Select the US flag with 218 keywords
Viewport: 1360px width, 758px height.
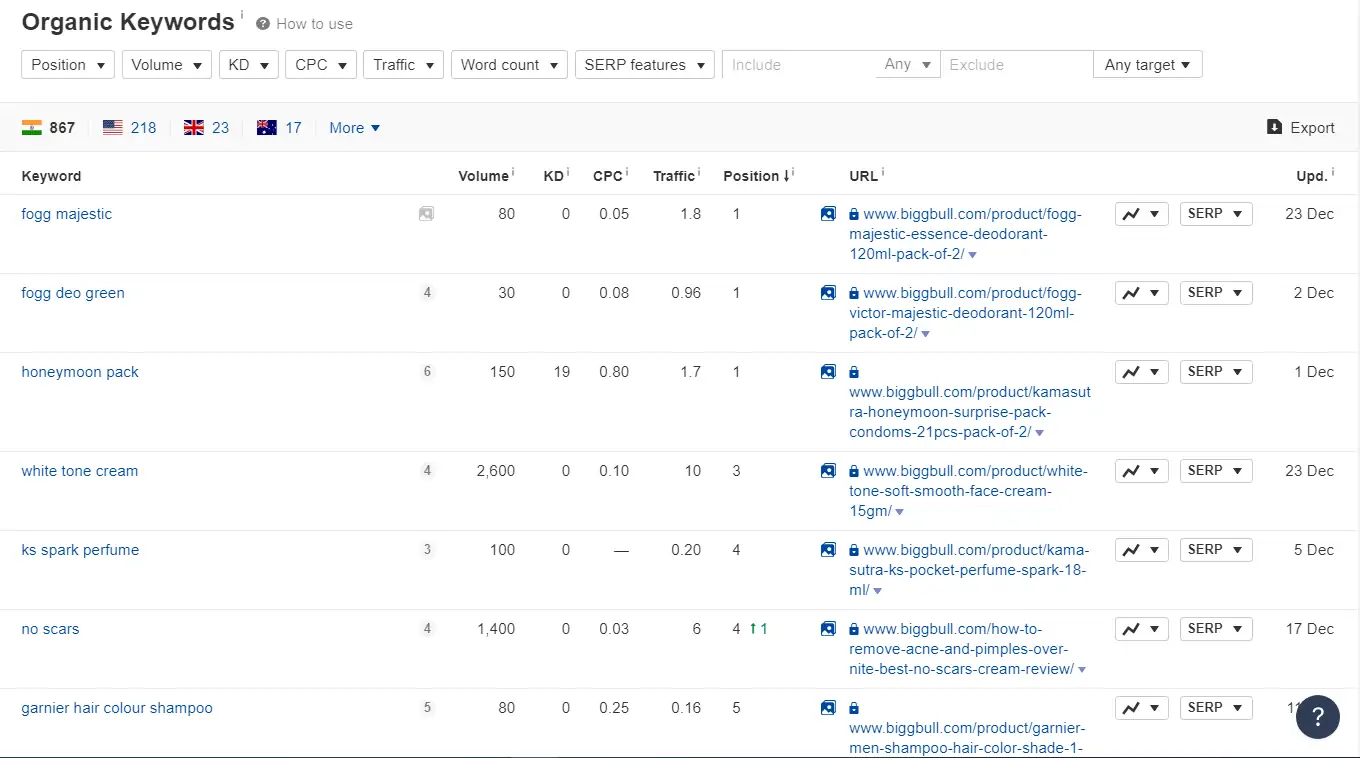[130, 128]
